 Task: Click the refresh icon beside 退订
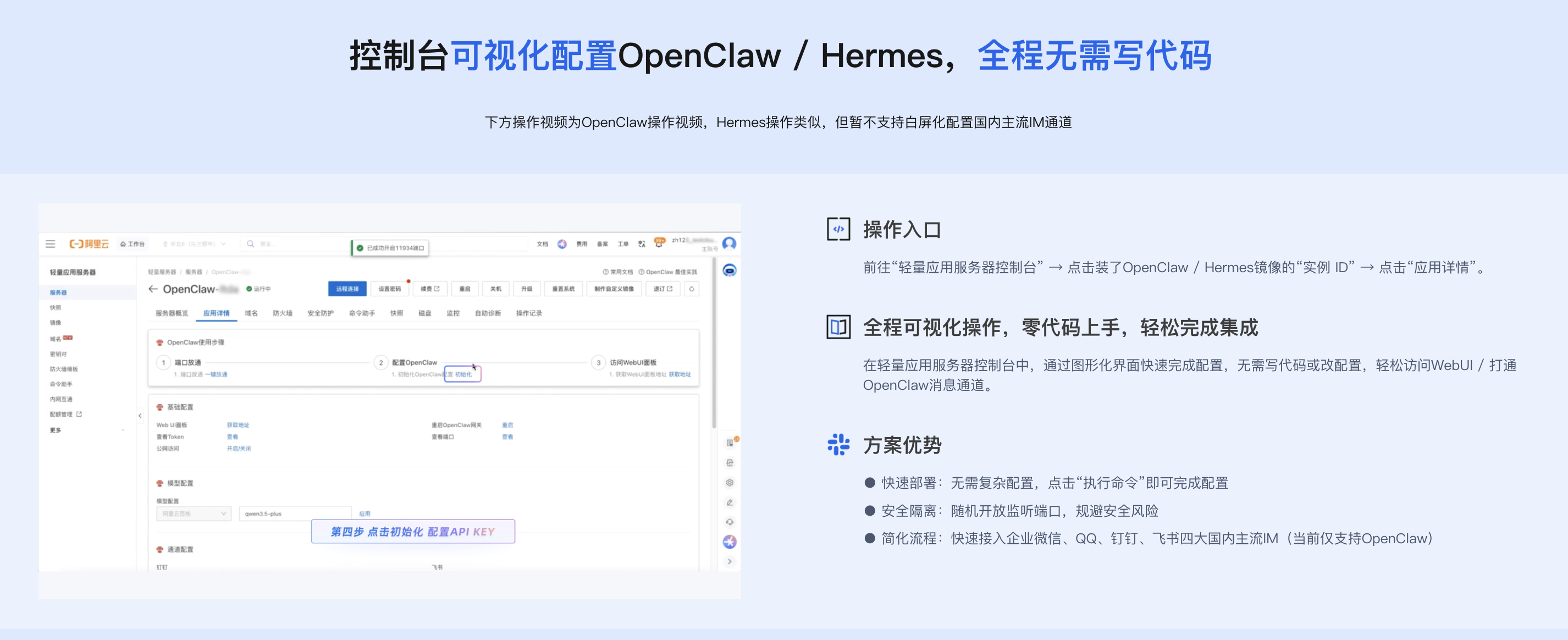pos(692,289)
